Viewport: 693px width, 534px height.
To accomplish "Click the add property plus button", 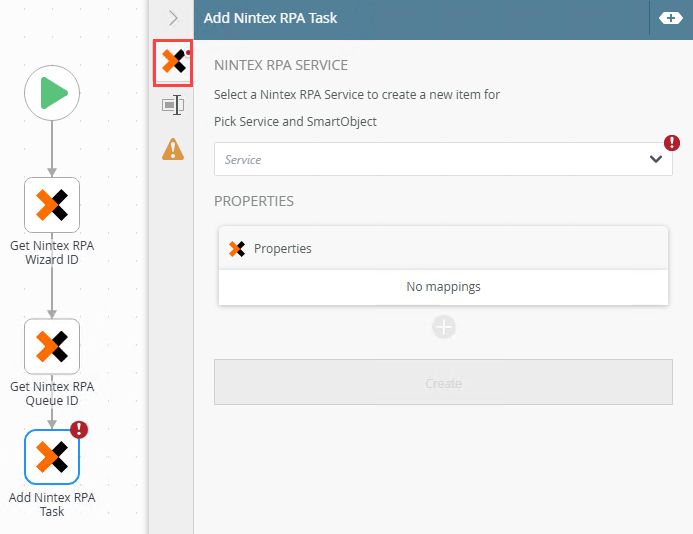I will click(444, 327).
